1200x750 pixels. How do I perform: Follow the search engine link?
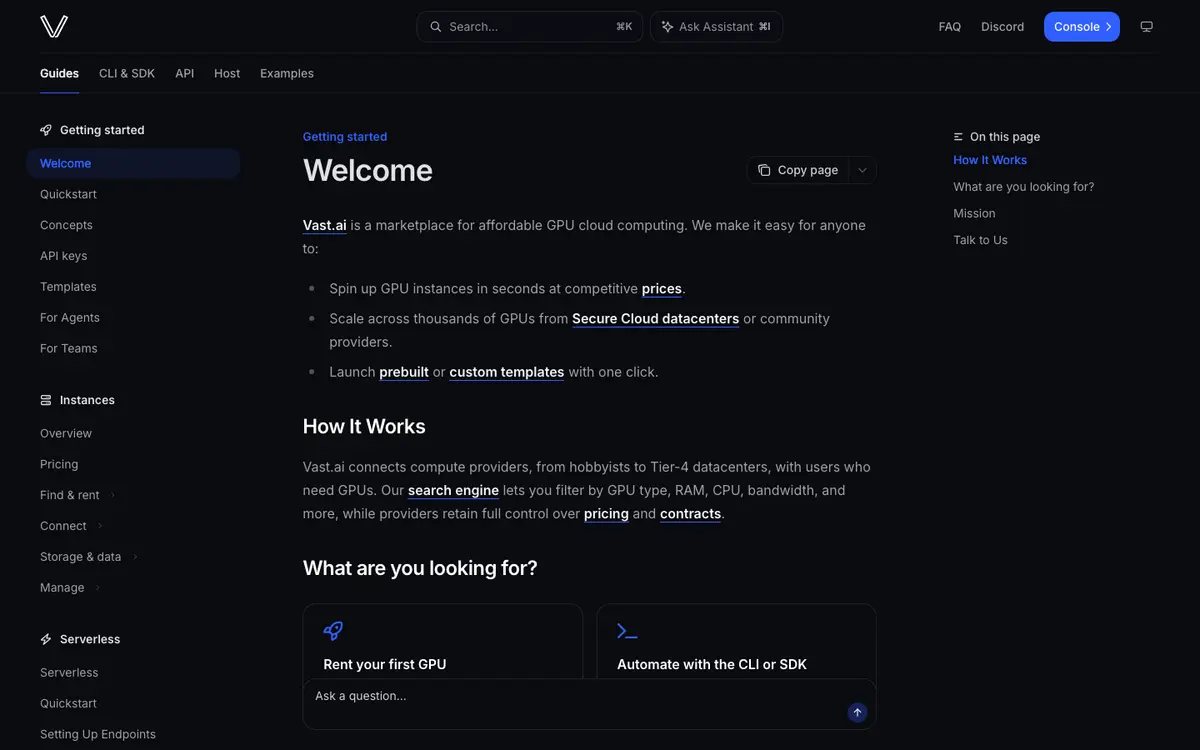point(453,490)
